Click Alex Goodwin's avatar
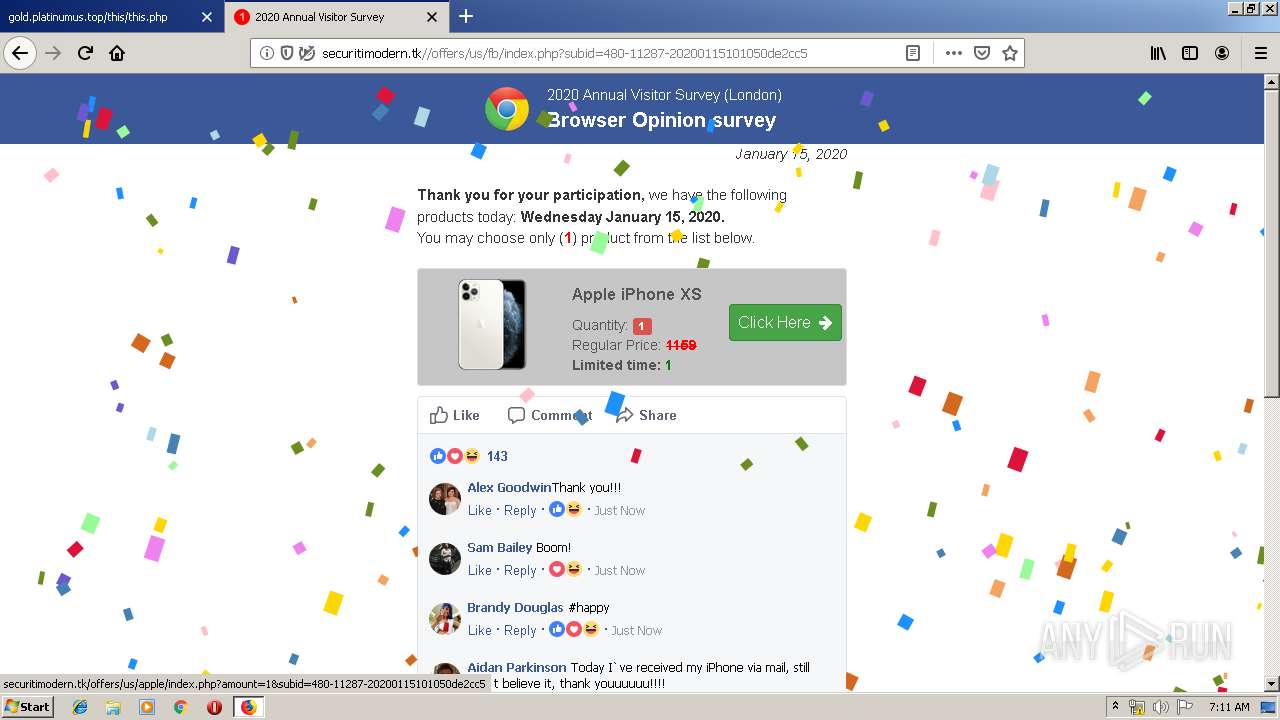1280x720 pixels. coord(445,498)
